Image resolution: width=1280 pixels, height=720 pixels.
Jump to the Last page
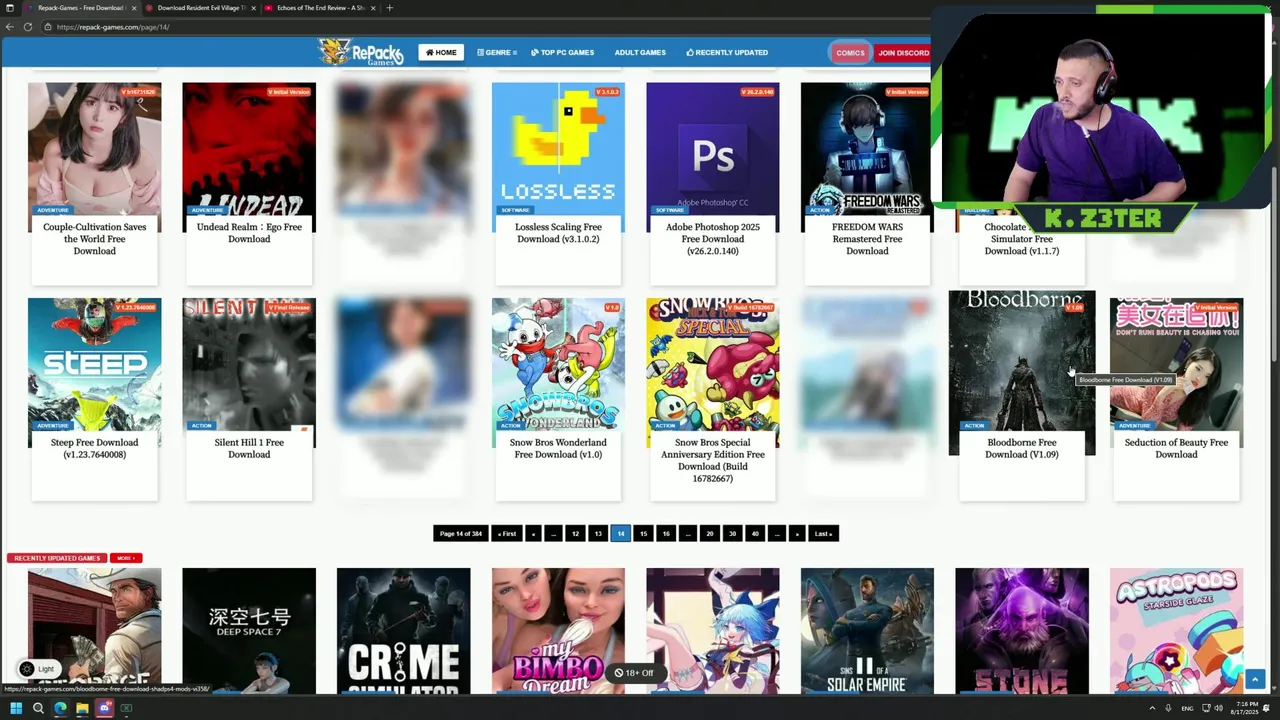(823, 533)
